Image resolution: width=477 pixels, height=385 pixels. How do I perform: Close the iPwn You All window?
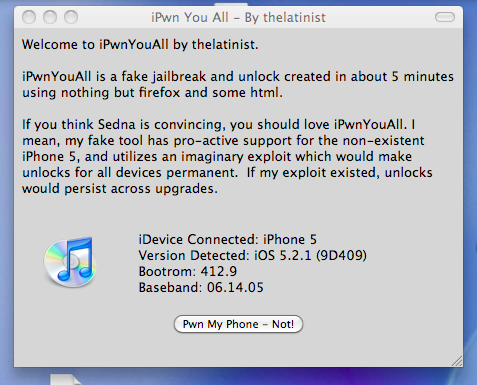(x=29, y=17)
